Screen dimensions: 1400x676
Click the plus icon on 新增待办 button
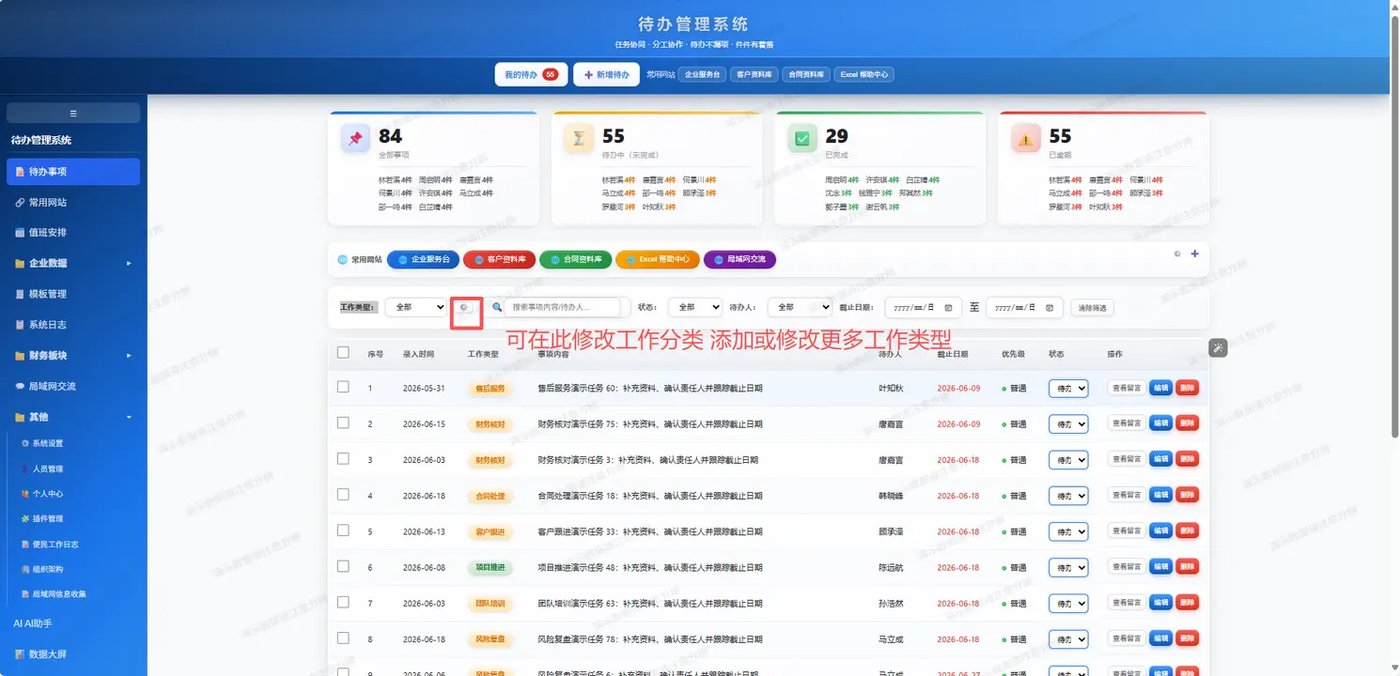coord(589,75)
